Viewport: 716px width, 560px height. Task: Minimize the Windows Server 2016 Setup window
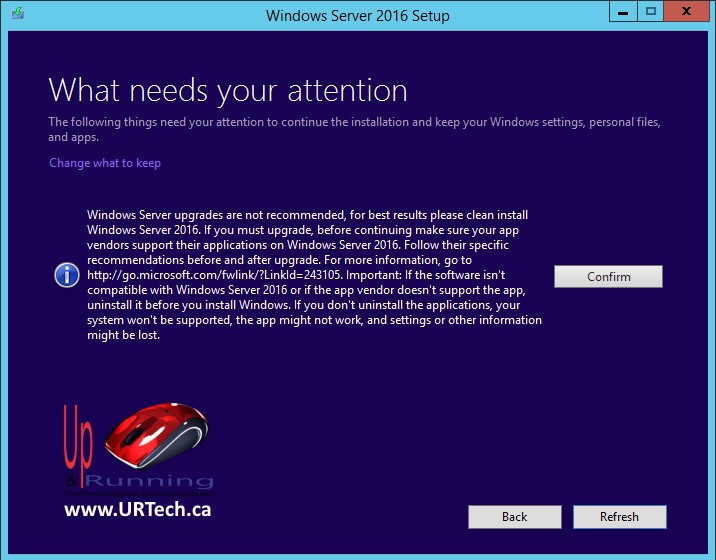click(x=622, y=12)
